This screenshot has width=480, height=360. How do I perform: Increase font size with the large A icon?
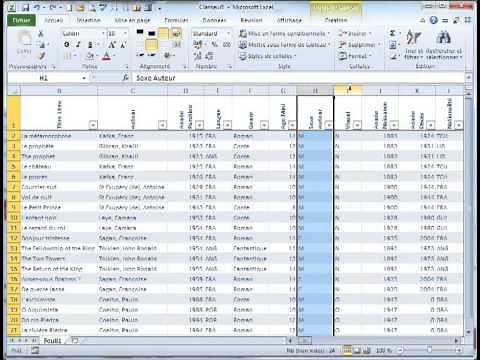pyautogui.click(x=112, y=44)
